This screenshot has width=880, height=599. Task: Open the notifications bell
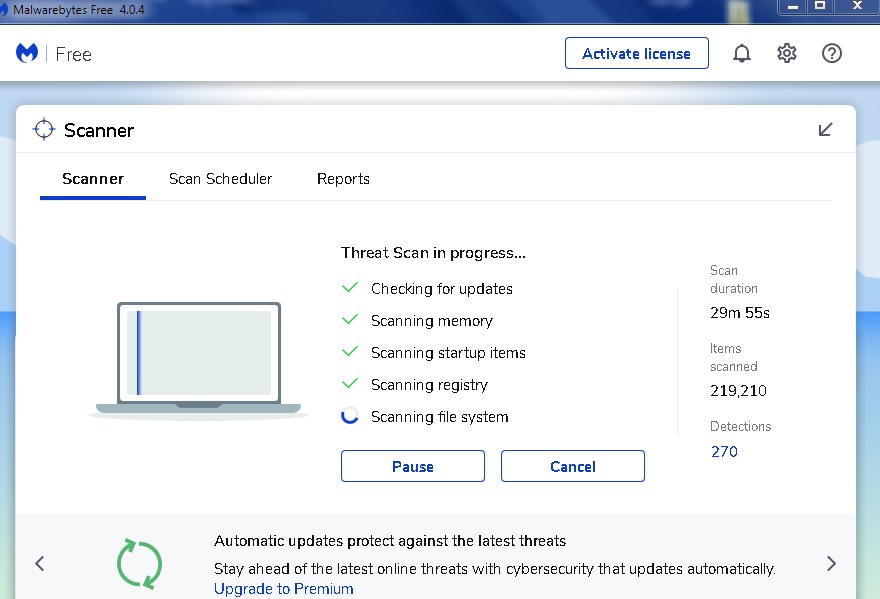(741, 53)
